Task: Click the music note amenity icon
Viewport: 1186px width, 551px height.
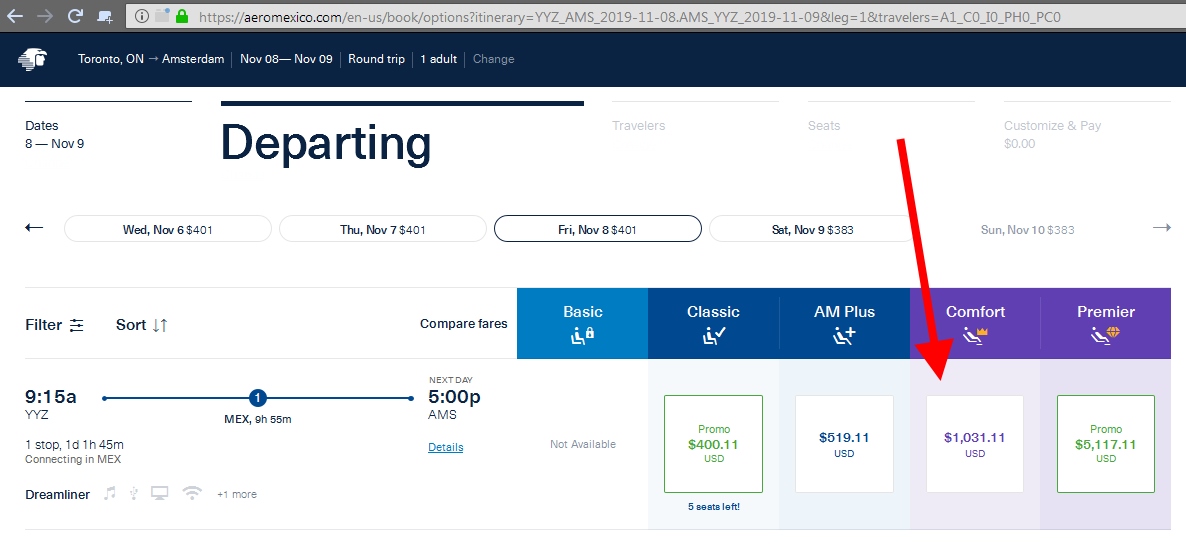Action: click(110, 493)
